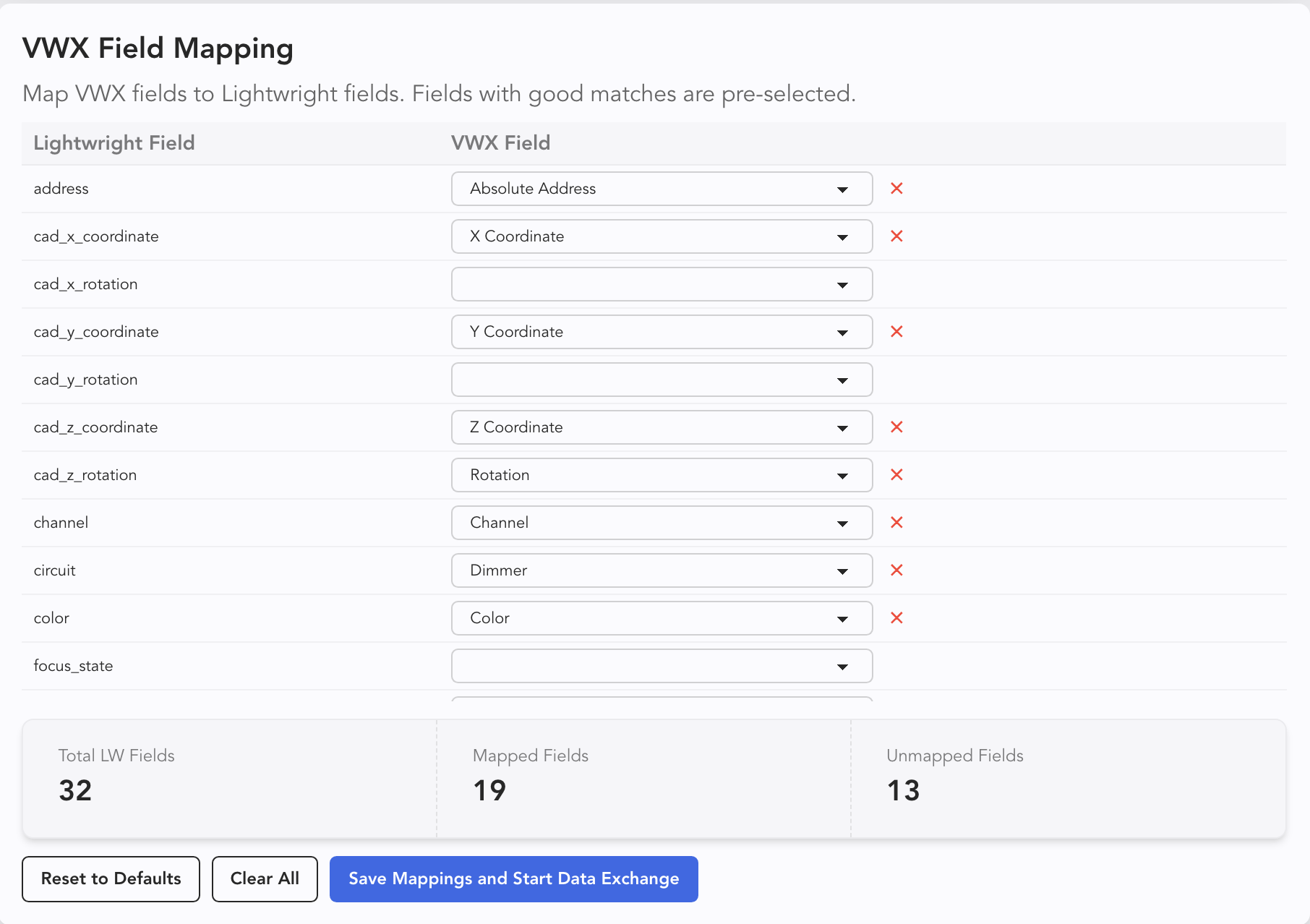Image resolution: width=1310 pixels, height=924 pixels.
Task: Click the Mapped Fields count card
Action: tap(643, 778)
